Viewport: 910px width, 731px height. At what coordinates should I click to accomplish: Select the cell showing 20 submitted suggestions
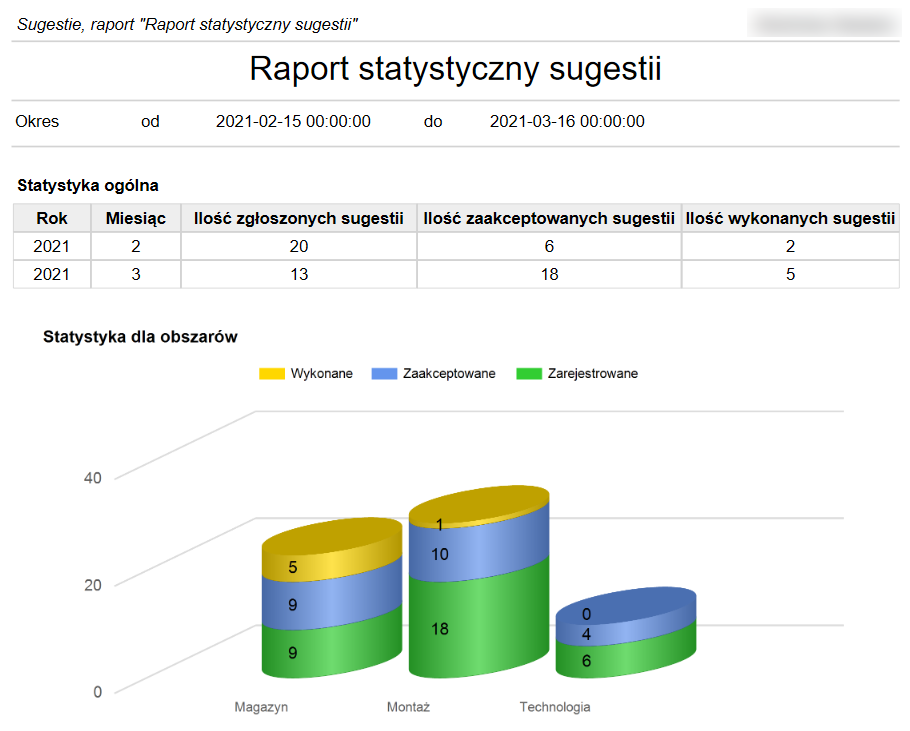pyautogui.click(x=298, y=246)
